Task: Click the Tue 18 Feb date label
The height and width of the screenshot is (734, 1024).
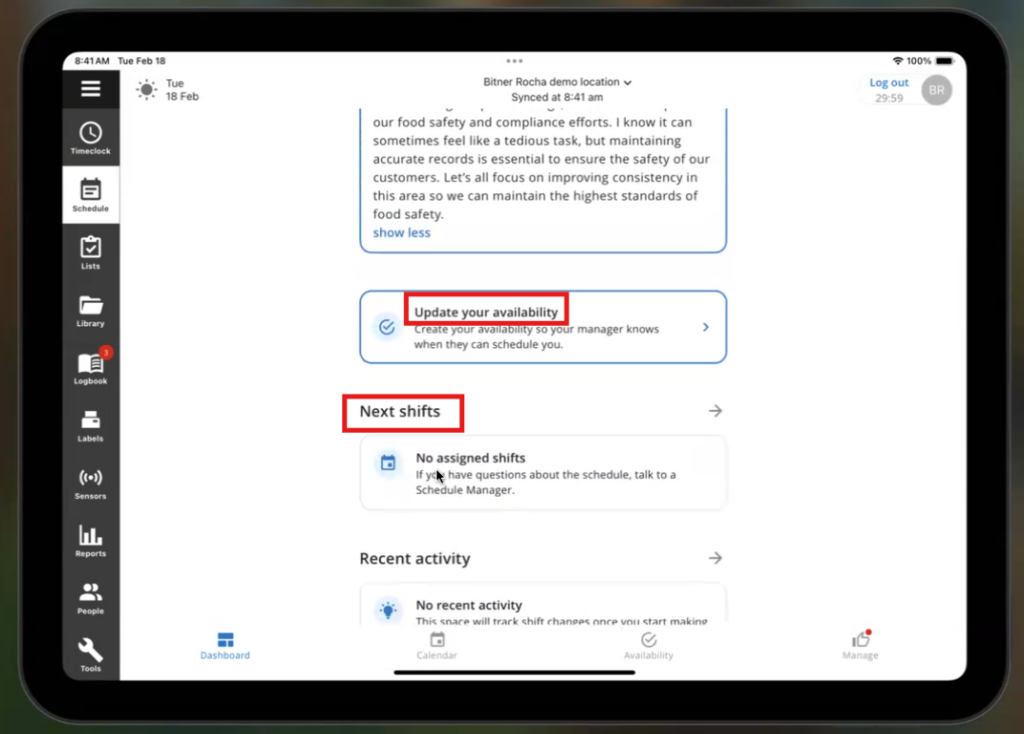Action: (182, 89)
